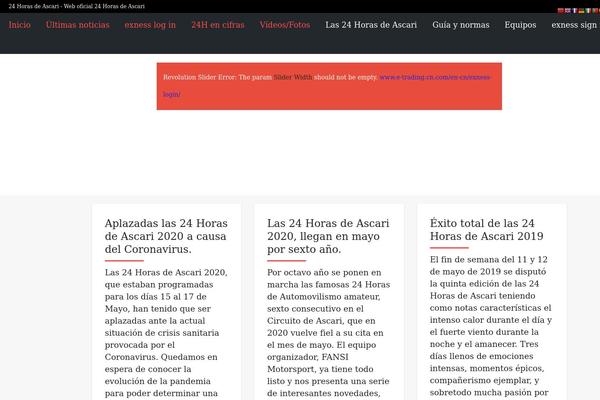Click paragraph starting 'Por octavo año se ponen'
Screen dimensions: 600x400
click(329, 333)
